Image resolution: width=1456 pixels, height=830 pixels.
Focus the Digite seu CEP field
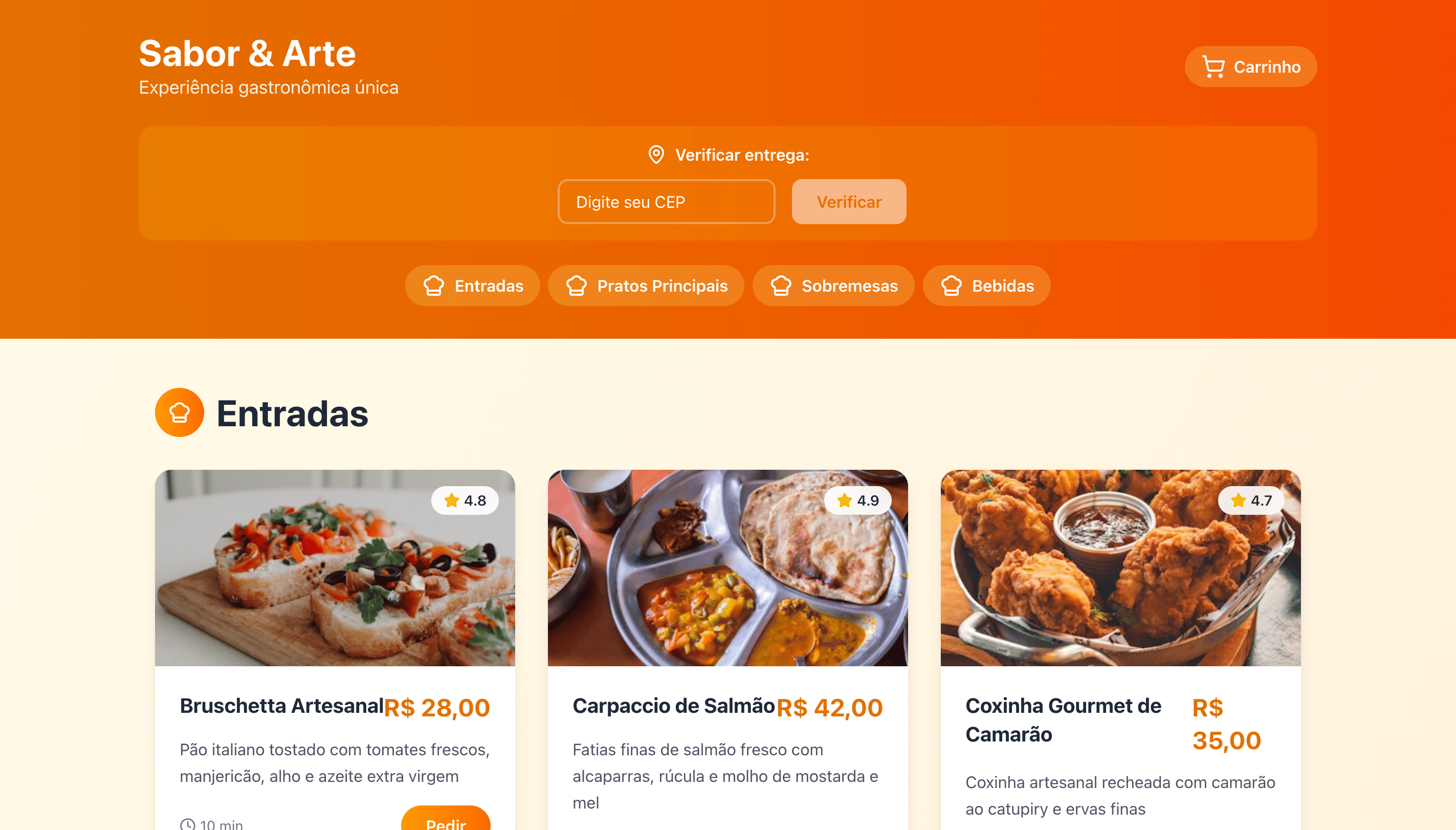point(666,202)
